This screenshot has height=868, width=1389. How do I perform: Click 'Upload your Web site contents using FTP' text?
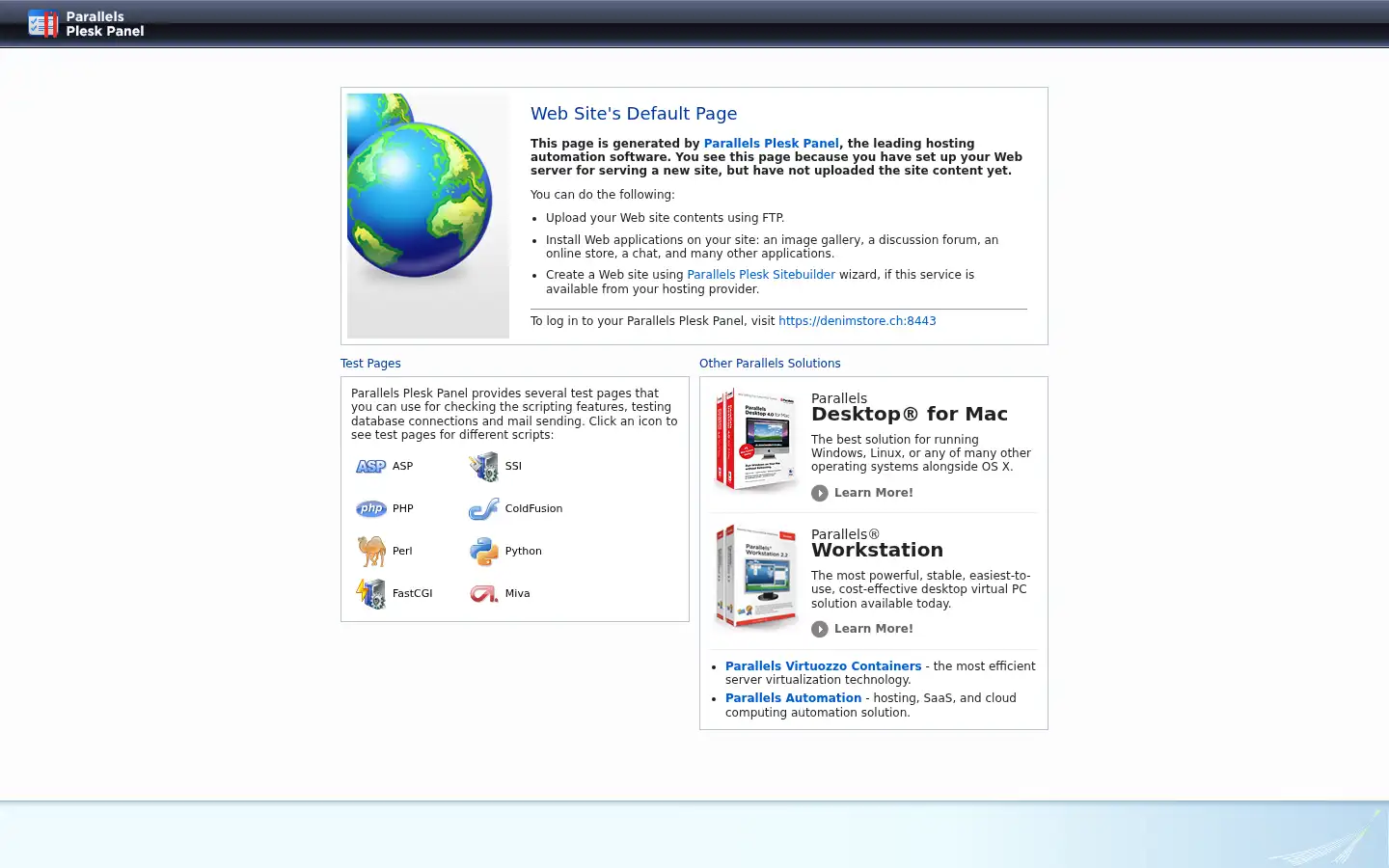(x=665, y=218)
